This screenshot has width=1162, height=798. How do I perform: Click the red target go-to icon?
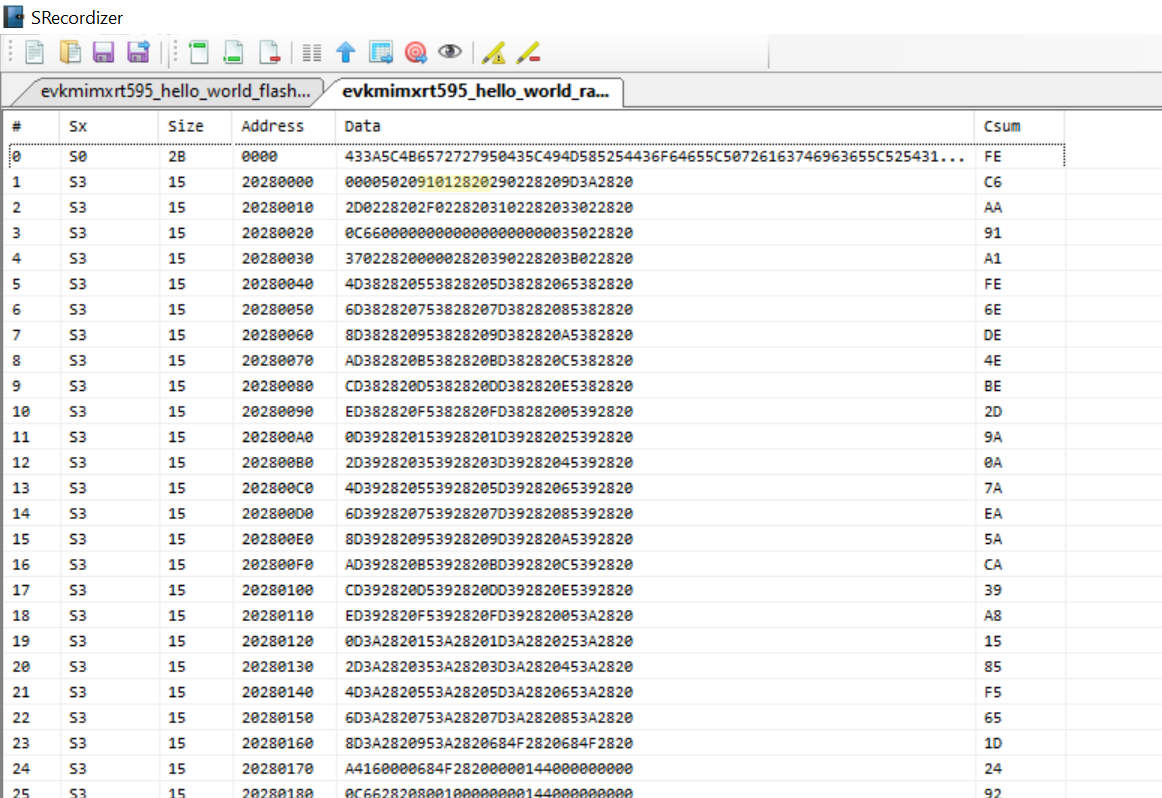point(416,53)
